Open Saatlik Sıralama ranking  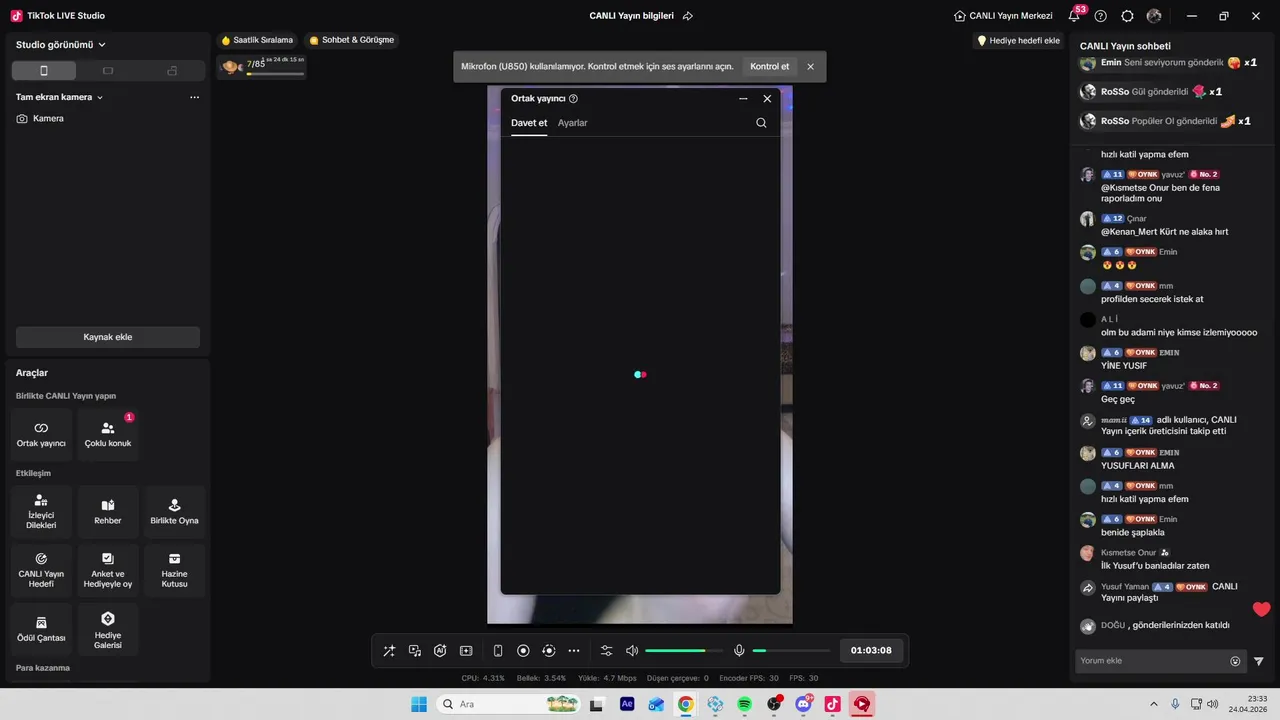(258, 40)
